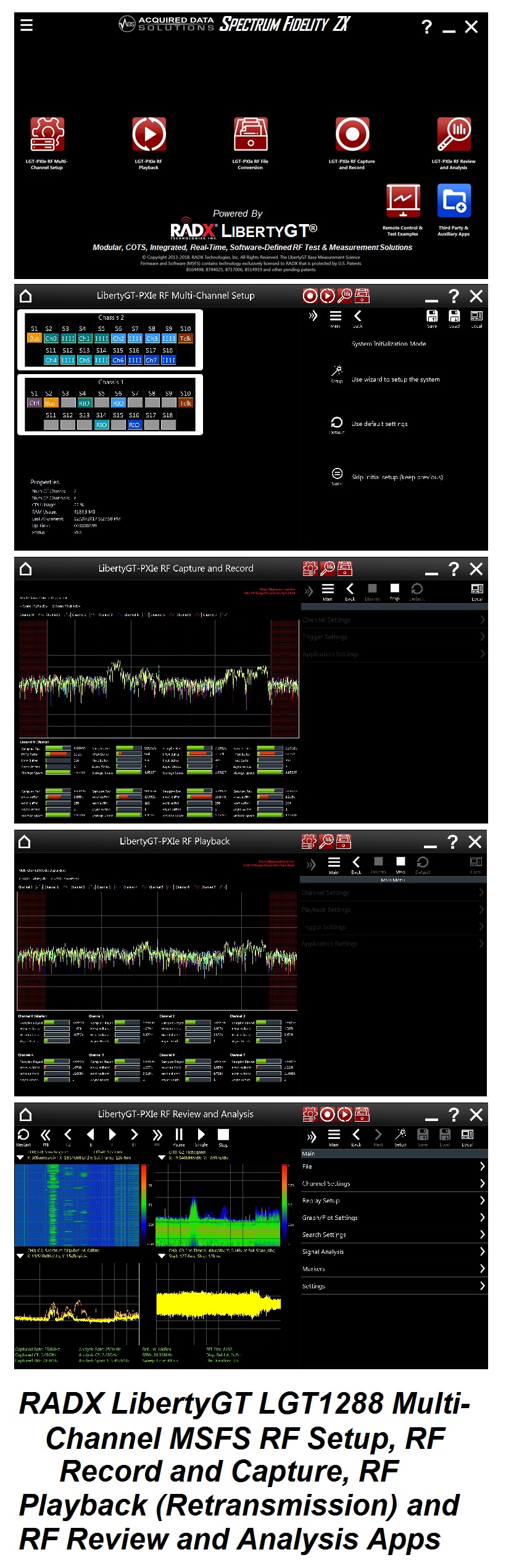This screenshot has height=1568, width=506.
Task: Select Ch7 slot S17 in Chassis 2
Action: pyautogui.click(x=151, y=360)
